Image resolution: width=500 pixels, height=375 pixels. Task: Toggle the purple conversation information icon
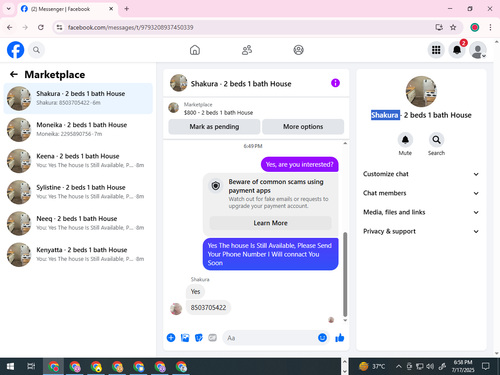point(335,83)
